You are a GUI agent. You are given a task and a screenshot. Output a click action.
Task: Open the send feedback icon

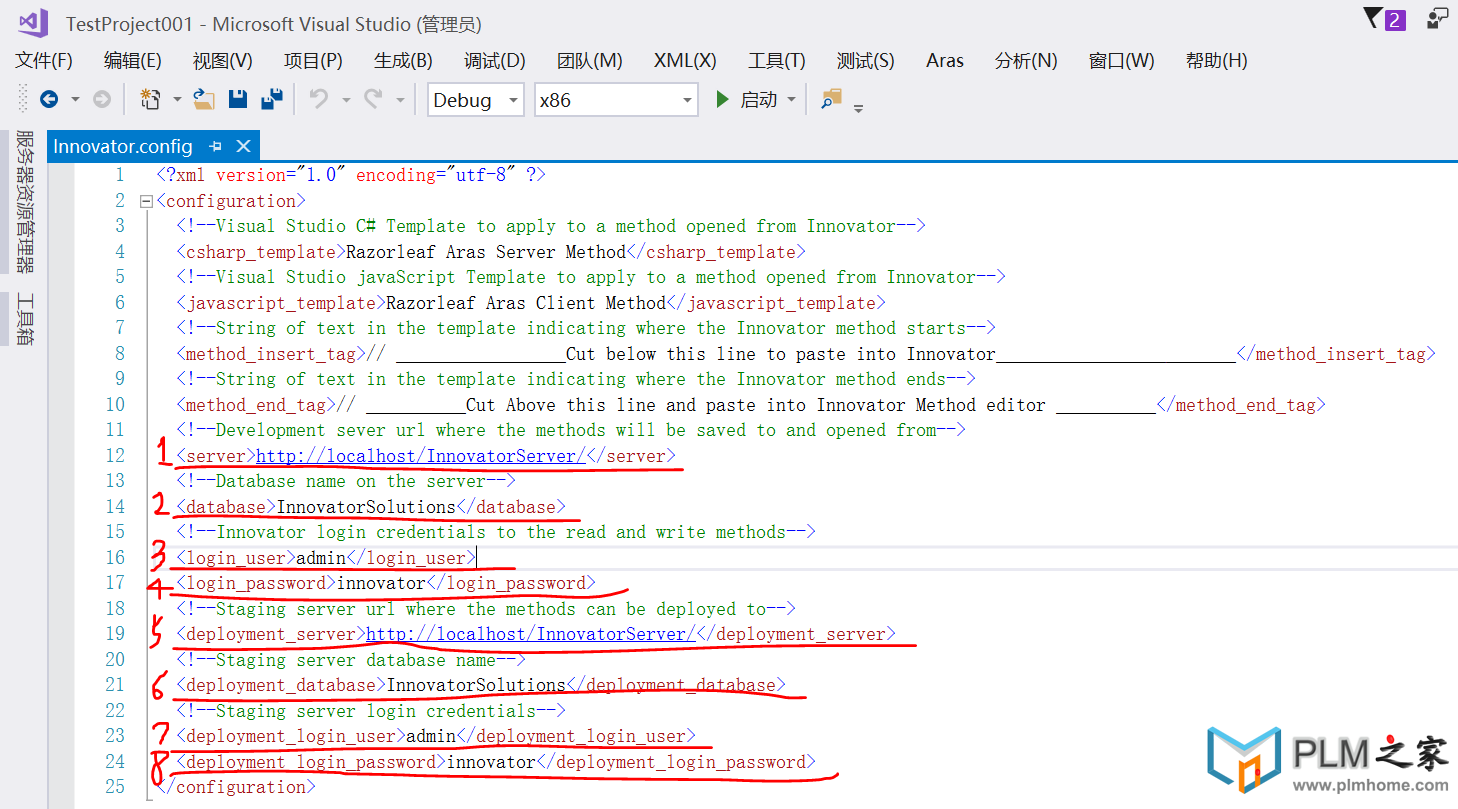tap(1437, 19)
